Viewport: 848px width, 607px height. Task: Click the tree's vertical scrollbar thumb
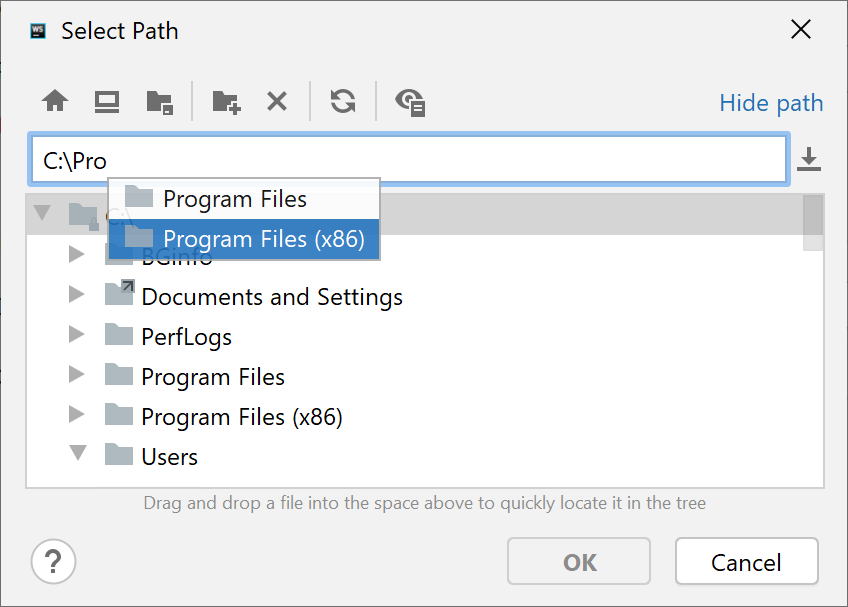(813, 222)
